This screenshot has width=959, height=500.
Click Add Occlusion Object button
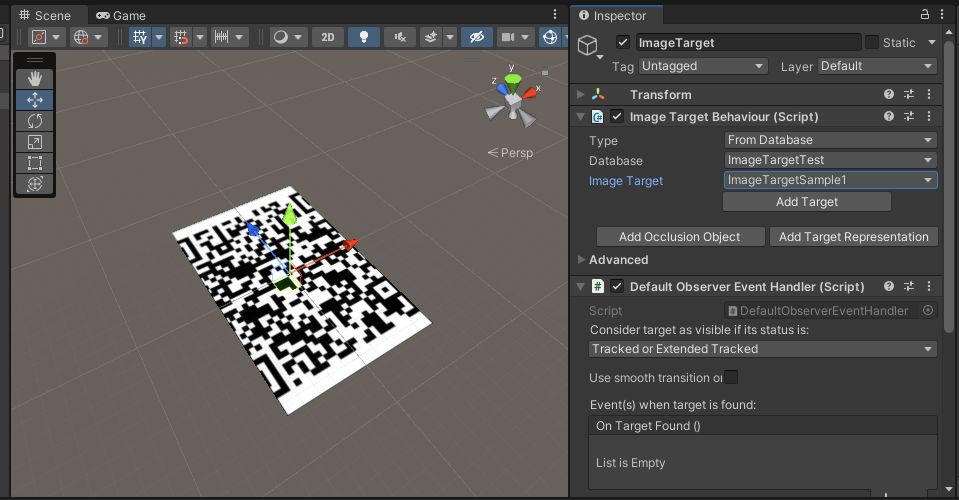tap(680, 237)
